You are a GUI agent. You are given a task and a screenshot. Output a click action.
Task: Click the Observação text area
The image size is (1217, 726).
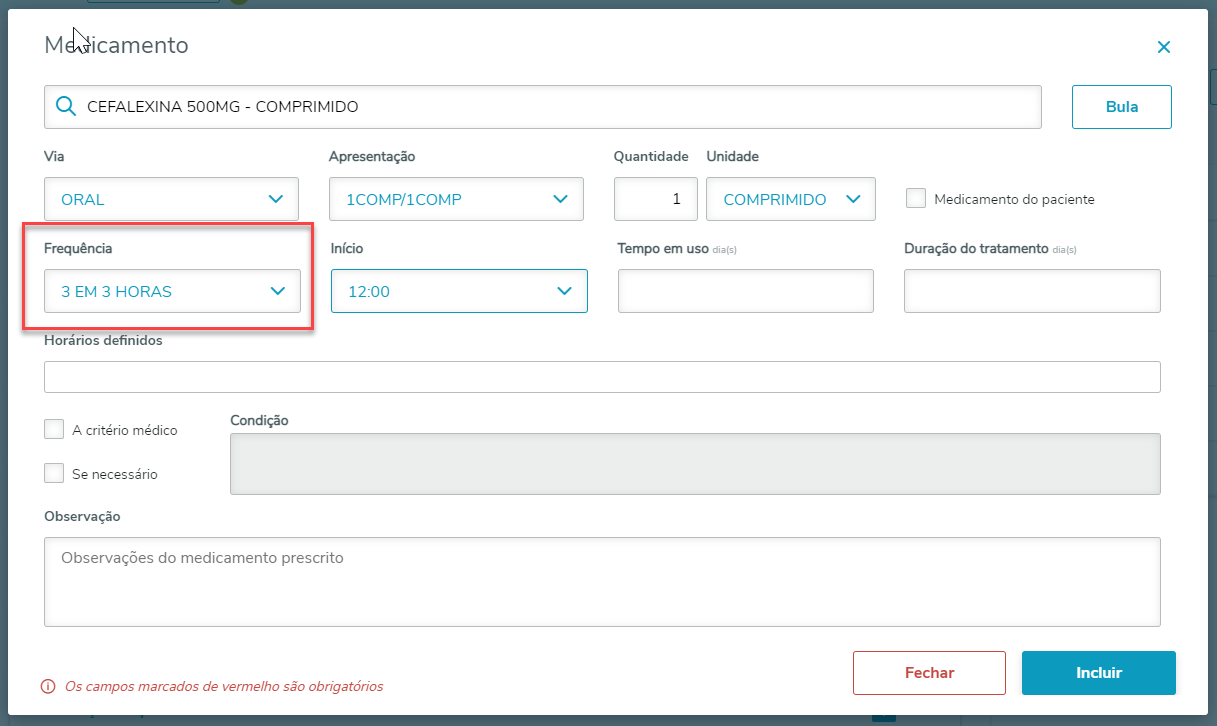click(x=602, y=582)
